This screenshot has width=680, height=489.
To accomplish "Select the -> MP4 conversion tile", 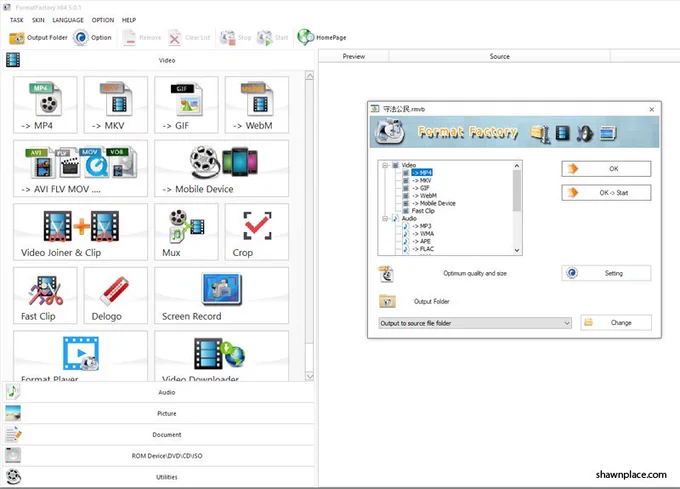I will (45, 105).
